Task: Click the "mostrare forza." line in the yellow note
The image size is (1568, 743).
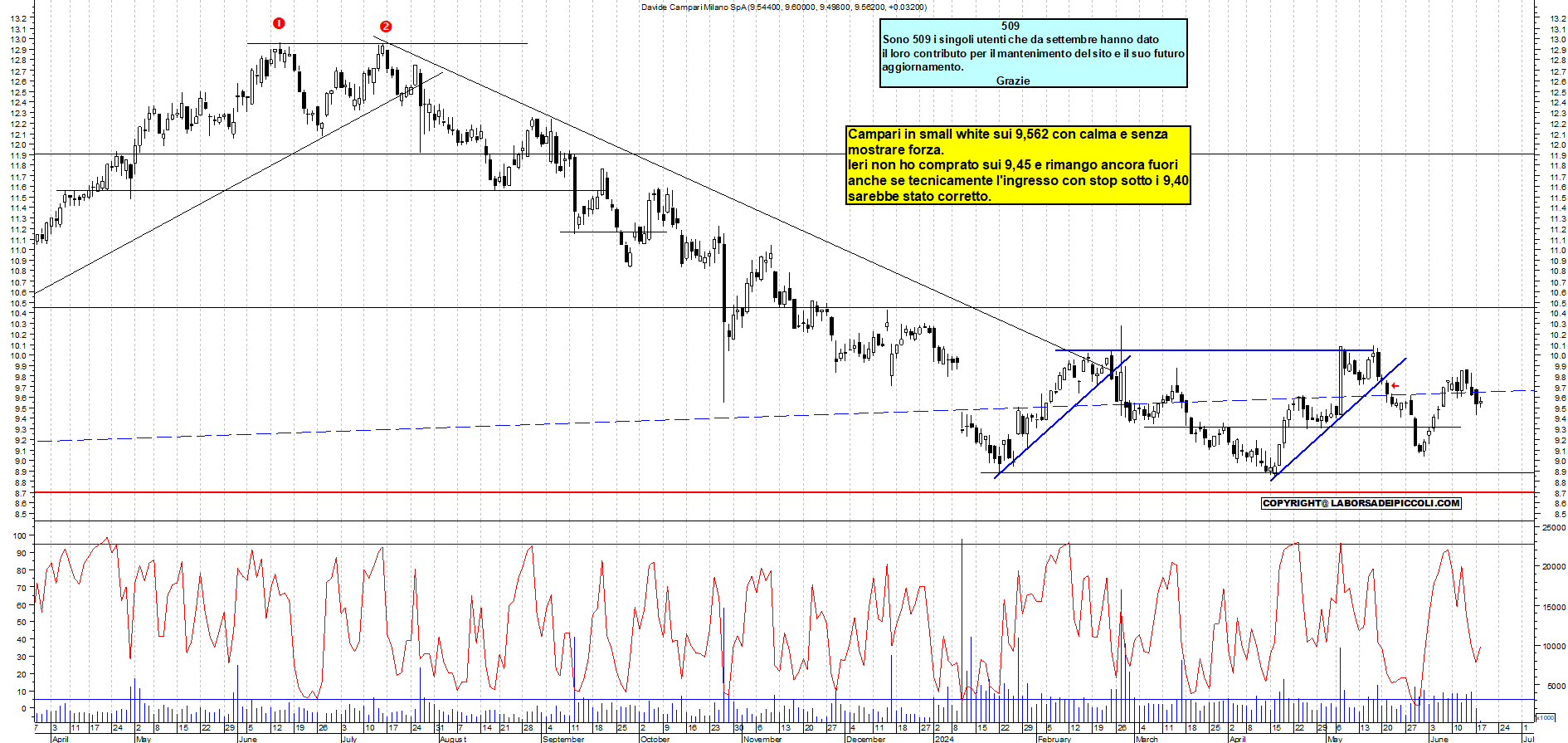Action: pos(896,149)
